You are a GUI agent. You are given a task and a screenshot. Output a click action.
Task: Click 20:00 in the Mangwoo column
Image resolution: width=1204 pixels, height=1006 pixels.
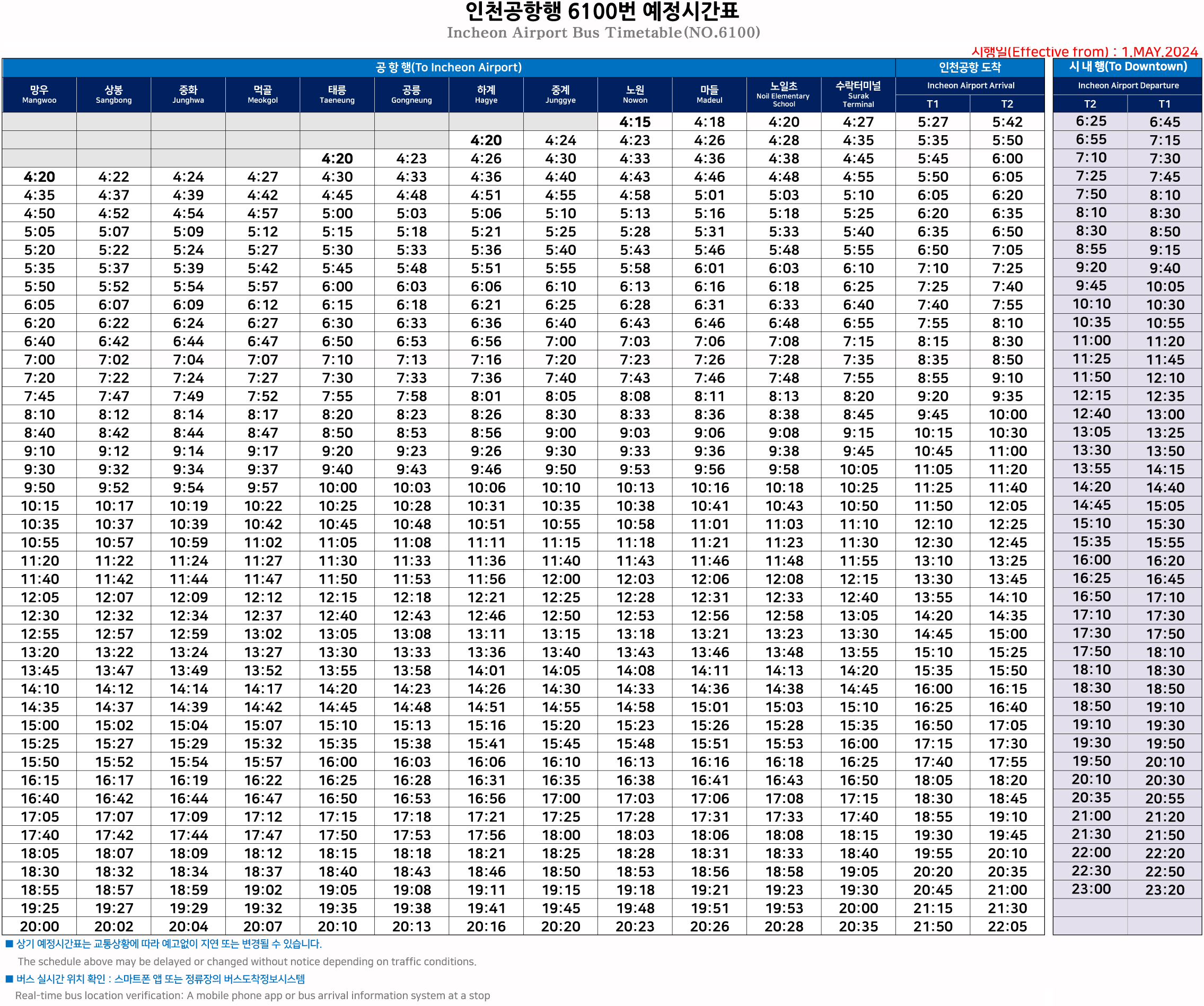point(39,927)
